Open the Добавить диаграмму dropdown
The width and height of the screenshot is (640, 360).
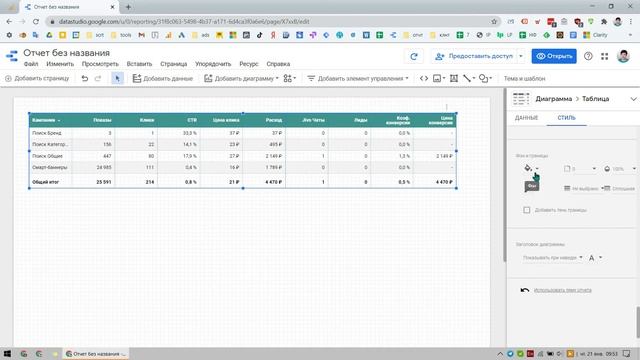241,78
